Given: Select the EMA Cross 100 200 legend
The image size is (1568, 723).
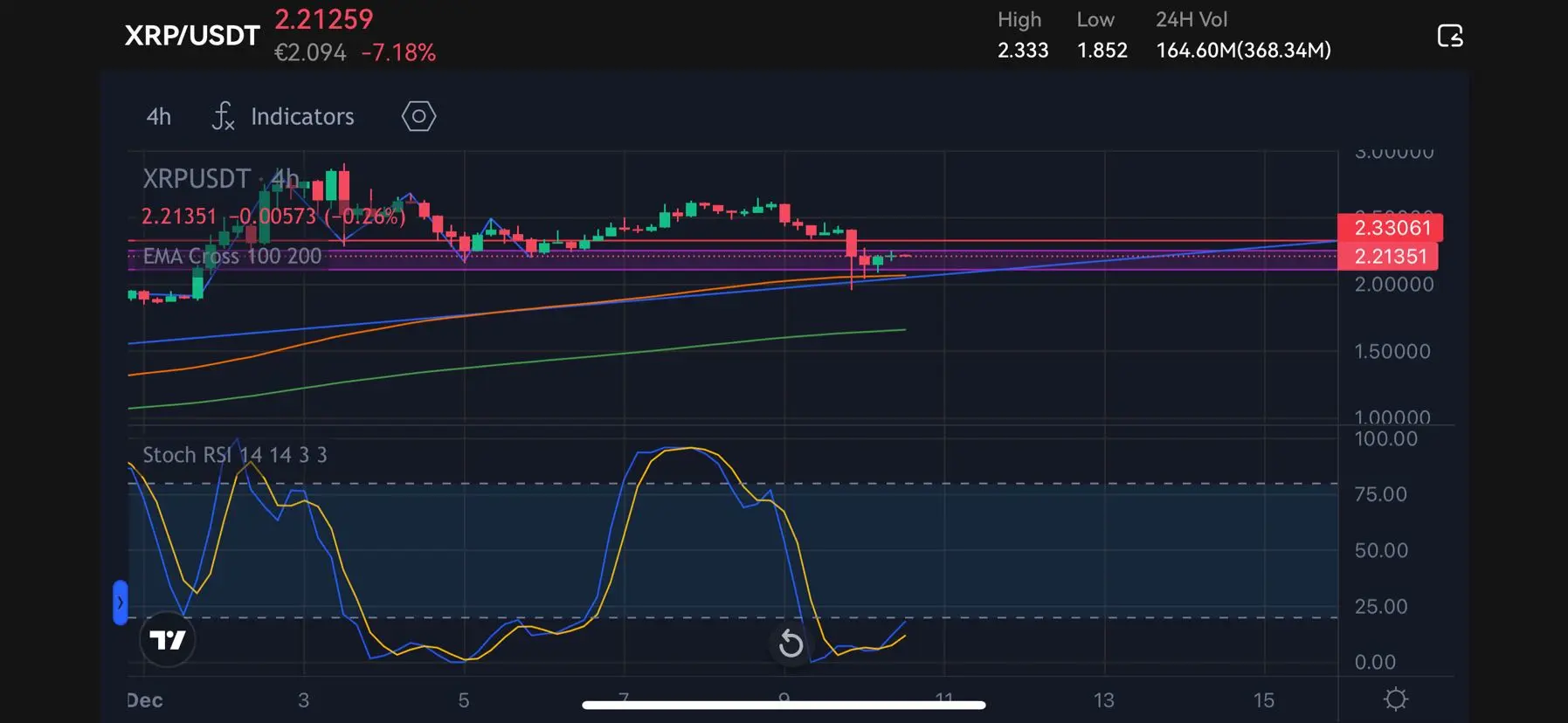Looking at the screenshot, I should point(232,256).
